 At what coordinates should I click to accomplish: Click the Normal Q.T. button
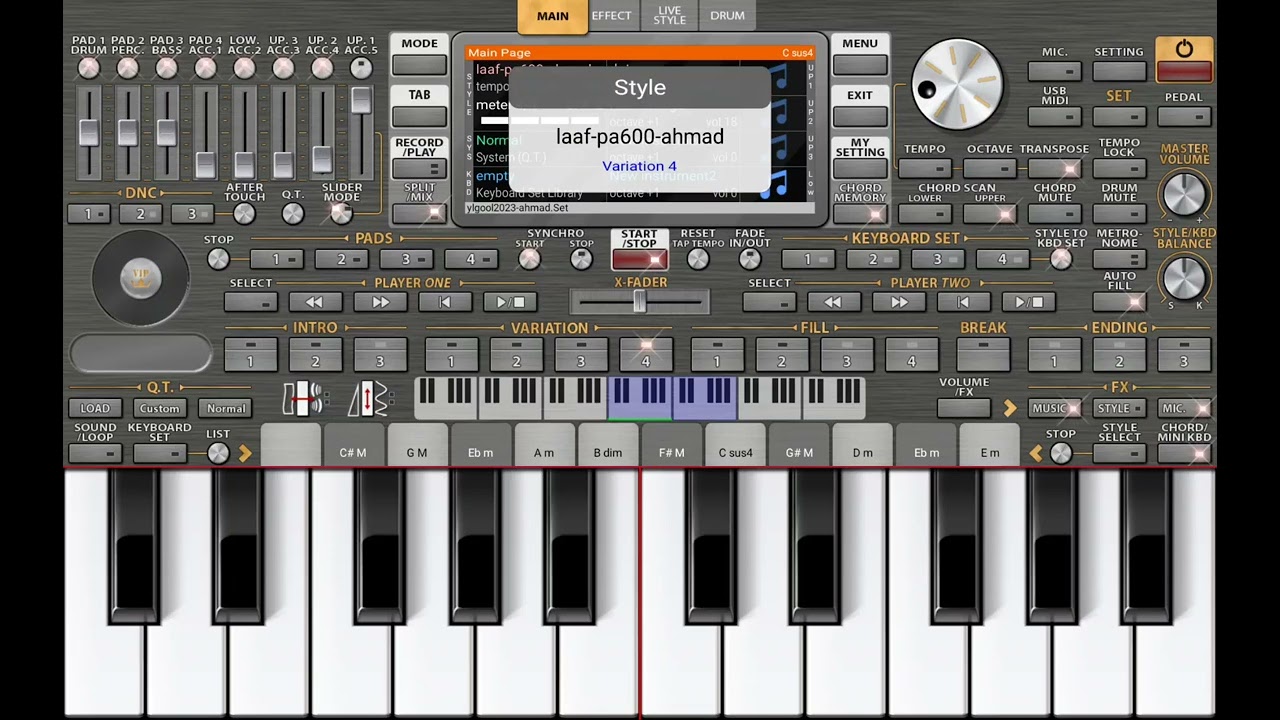226,408
